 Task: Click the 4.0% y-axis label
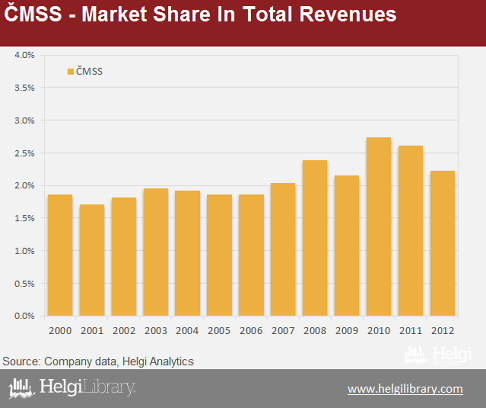coord(24,55)
